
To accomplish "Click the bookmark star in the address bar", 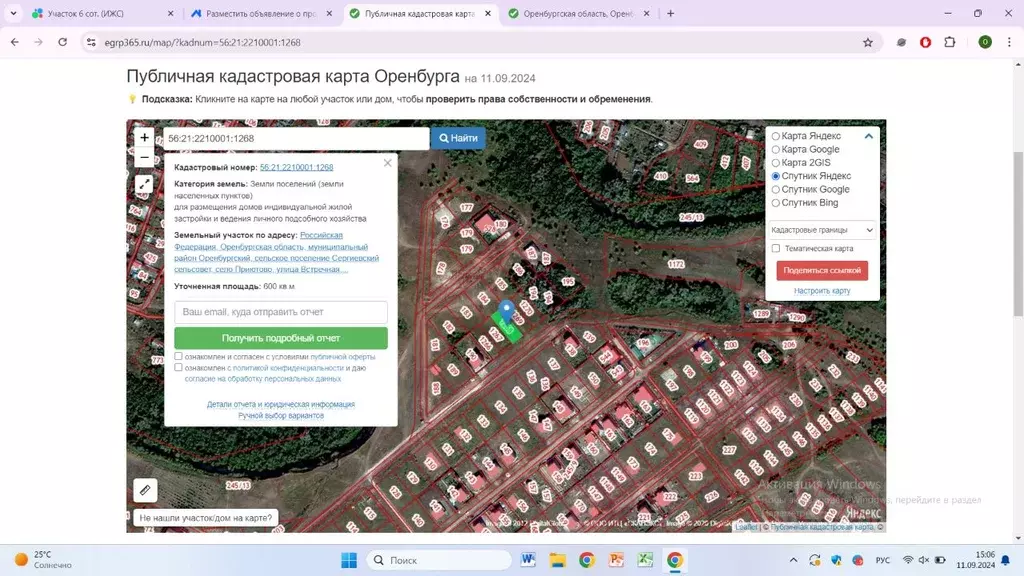I will tap(870, 43).
